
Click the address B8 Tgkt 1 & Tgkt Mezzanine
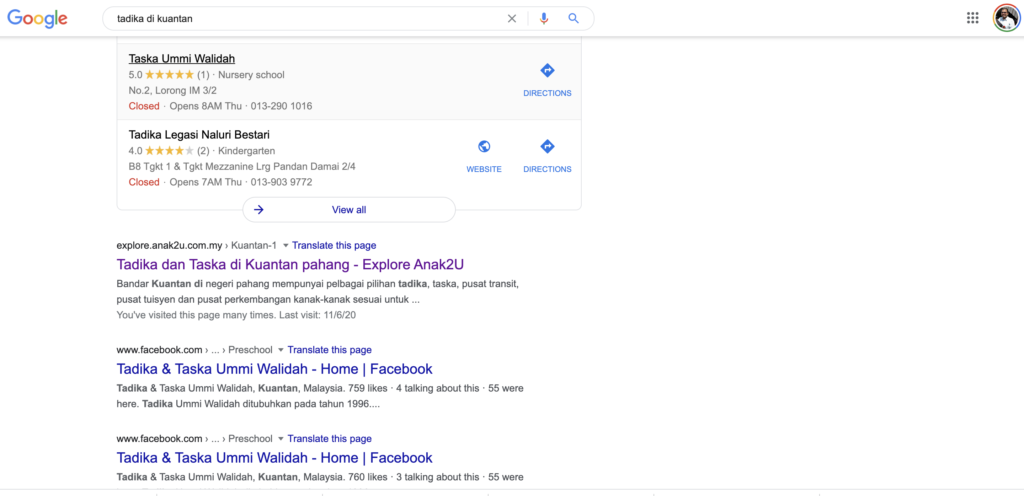tap(242, 166)
